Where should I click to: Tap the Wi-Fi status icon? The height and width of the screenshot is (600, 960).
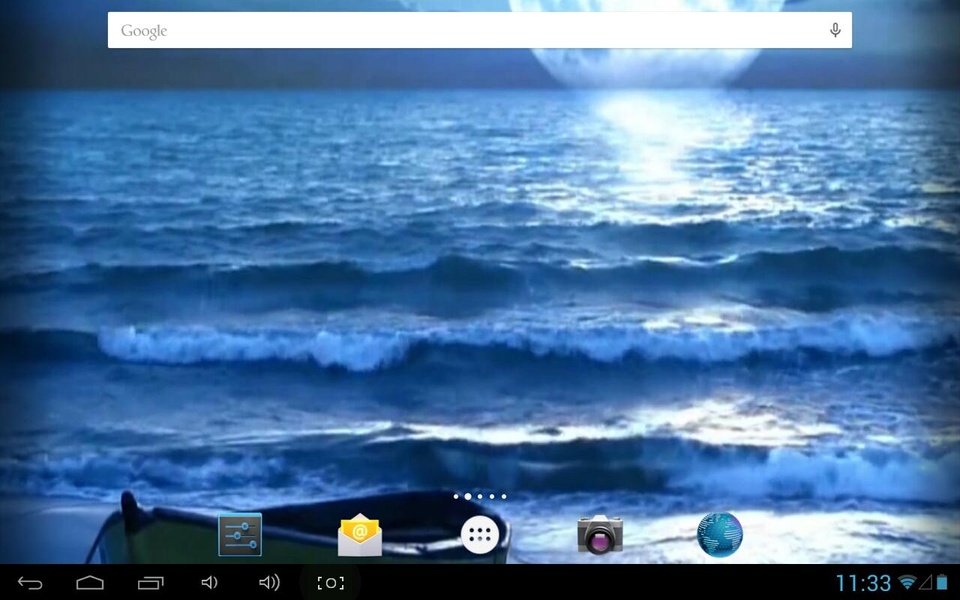pyautogui.click(x=907, y=582)
